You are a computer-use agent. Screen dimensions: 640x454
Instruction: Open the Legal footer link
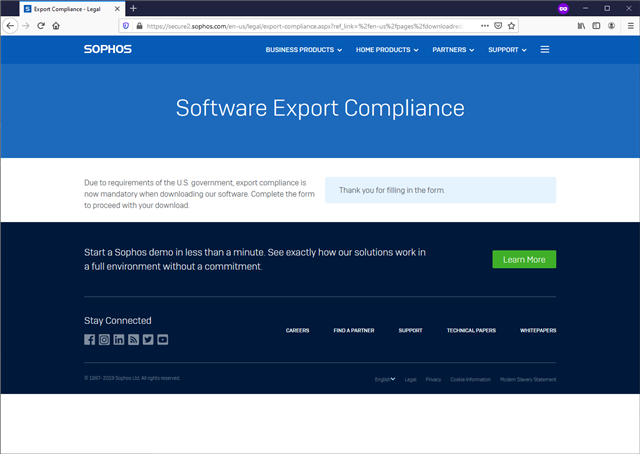pyautogui.click(x=410, y=379)
